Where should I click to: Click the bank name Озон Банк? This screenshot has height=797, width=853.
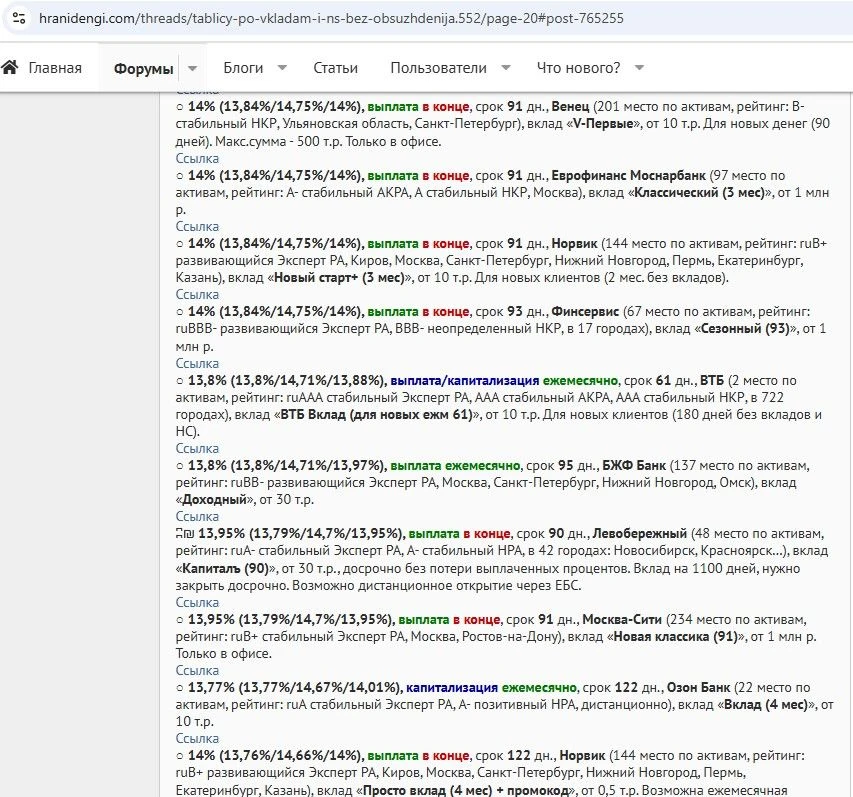[x=699, y=688]
